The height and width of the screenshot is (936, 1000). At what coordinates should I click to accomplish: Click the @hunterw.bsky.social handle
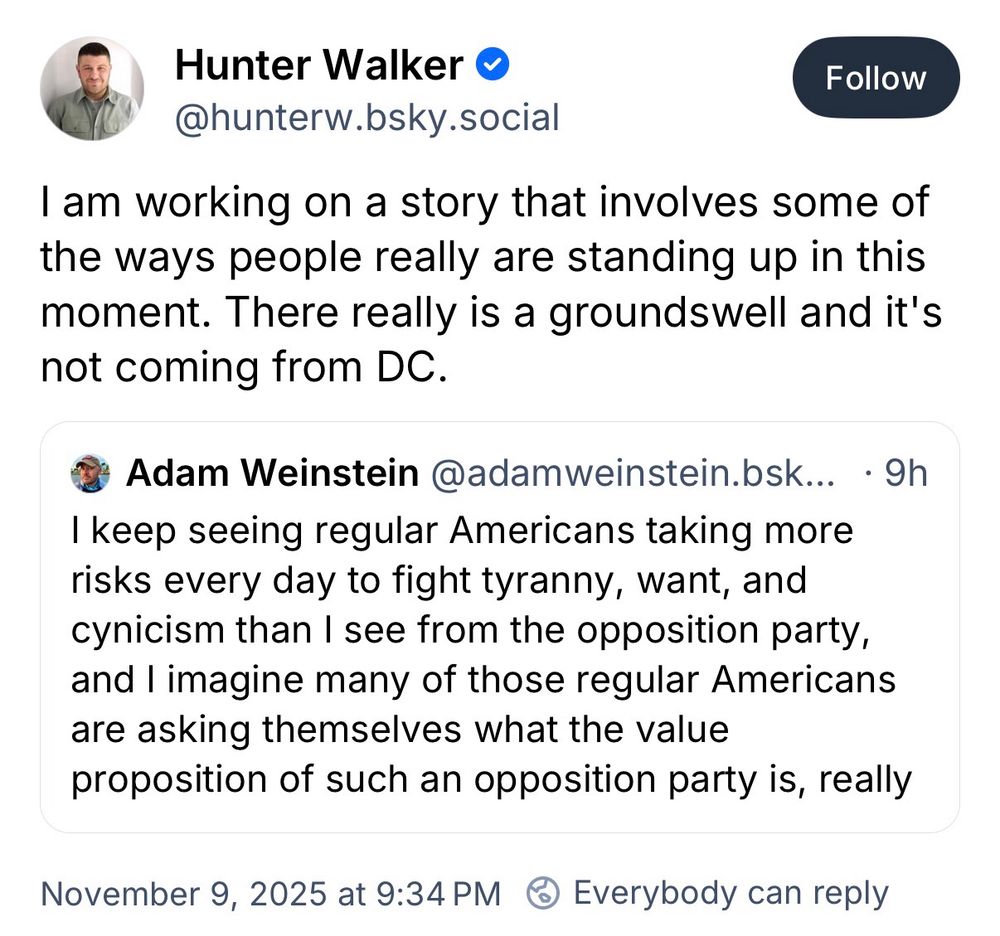click(366, 118)
